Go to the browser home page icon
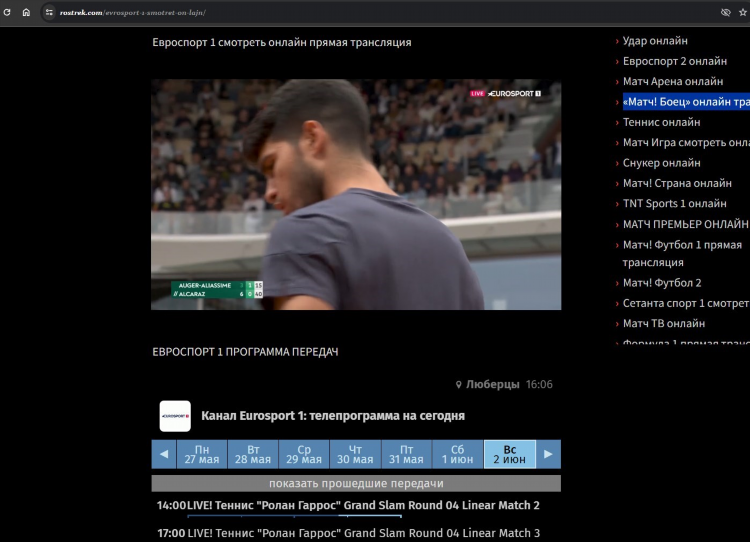Screen dimensions: 750x542 point(26,12)
